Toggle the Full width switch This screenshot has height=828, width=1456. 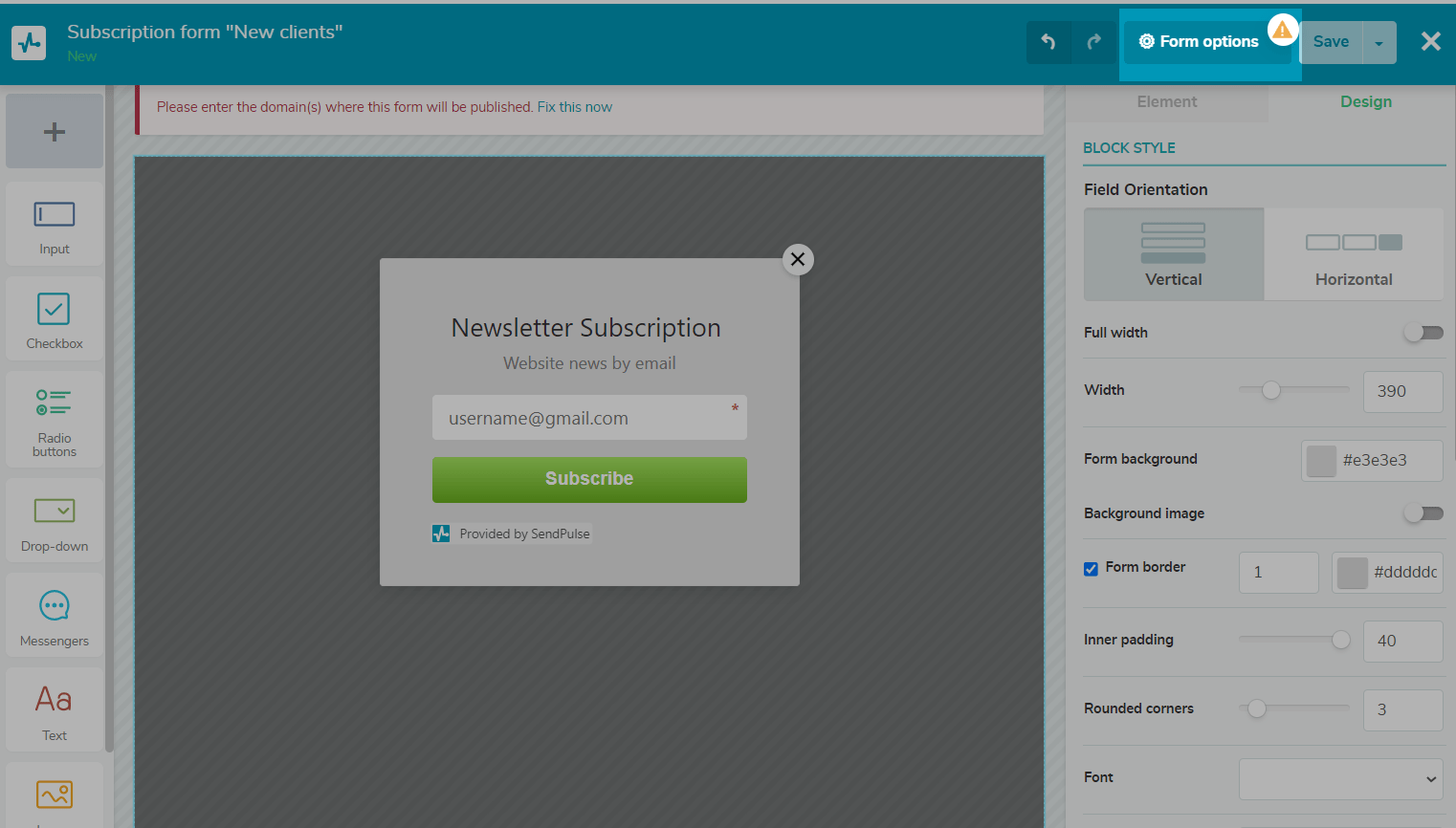[x=1423, y=333]
